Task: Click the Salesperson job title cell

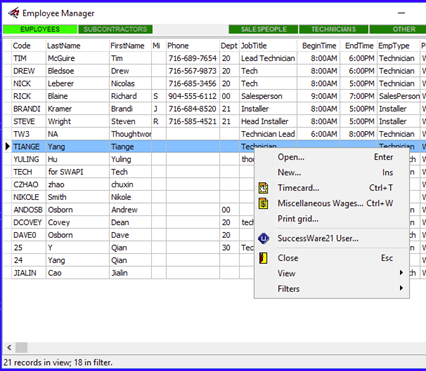Action: click(x=268, y=96)
